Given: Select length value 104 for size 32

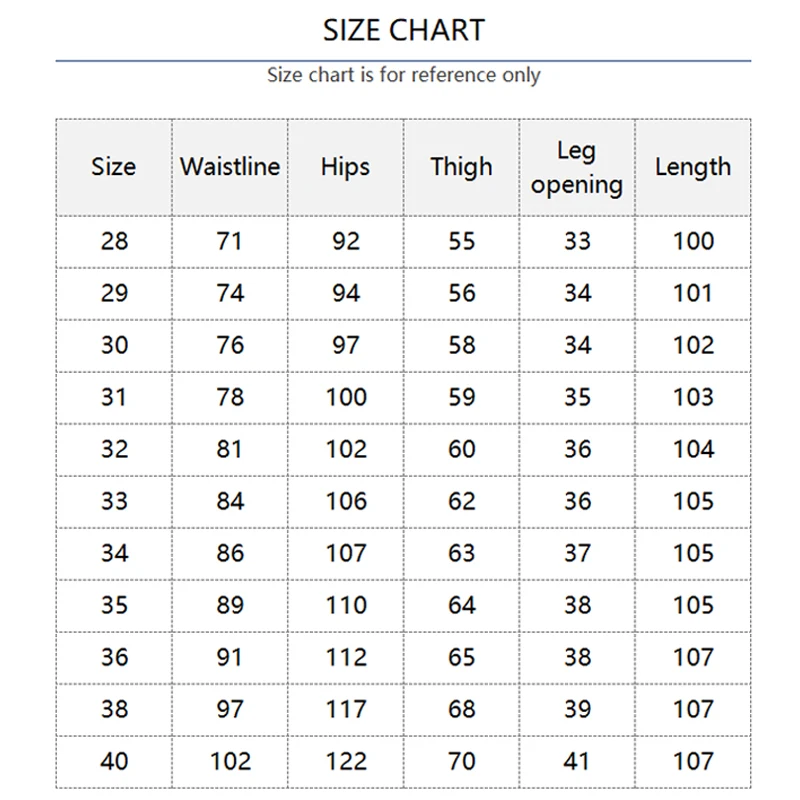Looking at the screenshot, I should point(693,449).
